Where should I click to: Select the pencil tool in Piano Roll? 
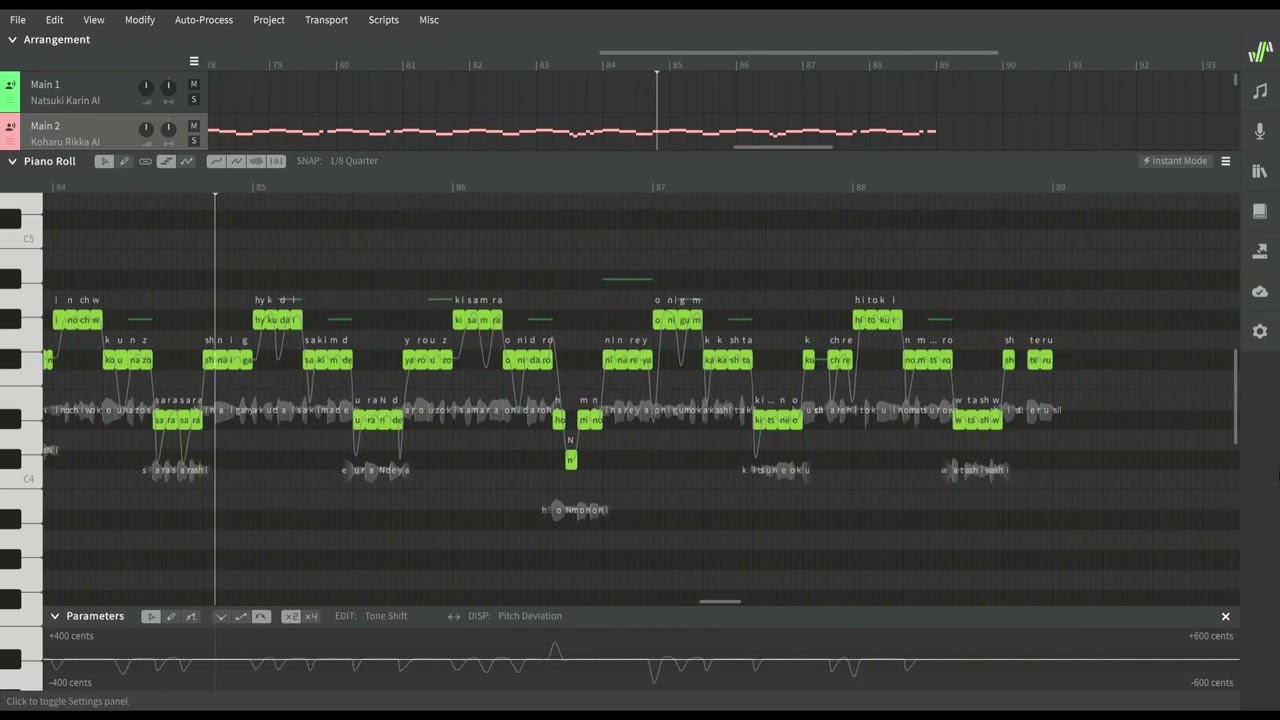coord(125,161)
